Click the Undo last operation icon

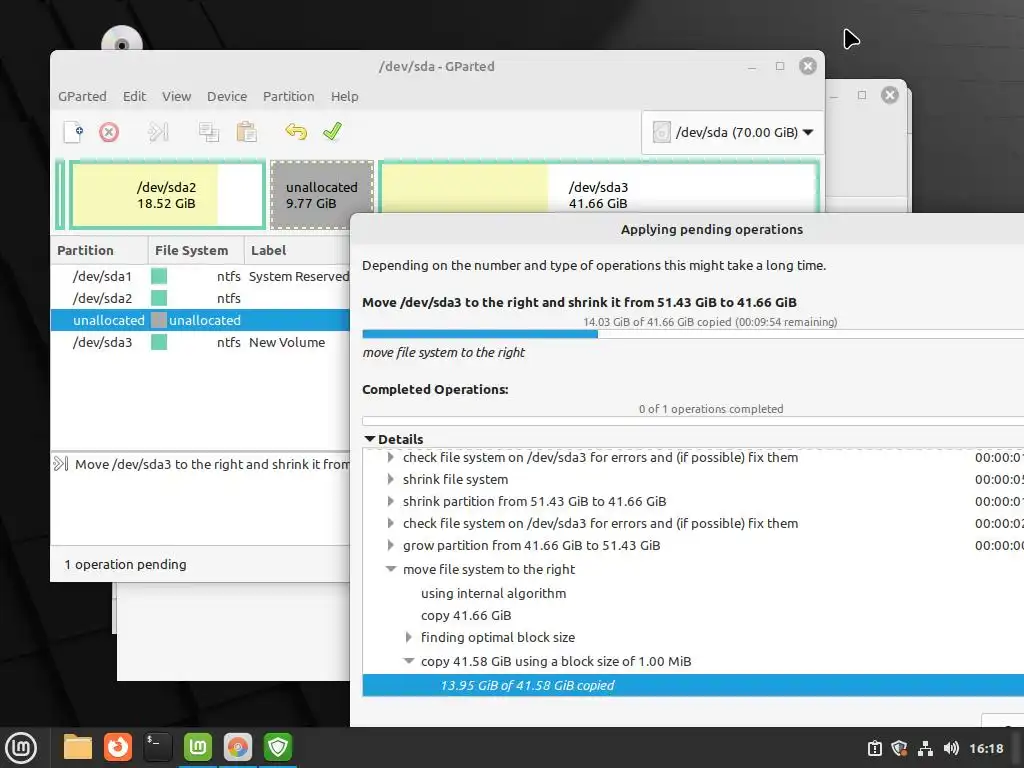(296, 132)
